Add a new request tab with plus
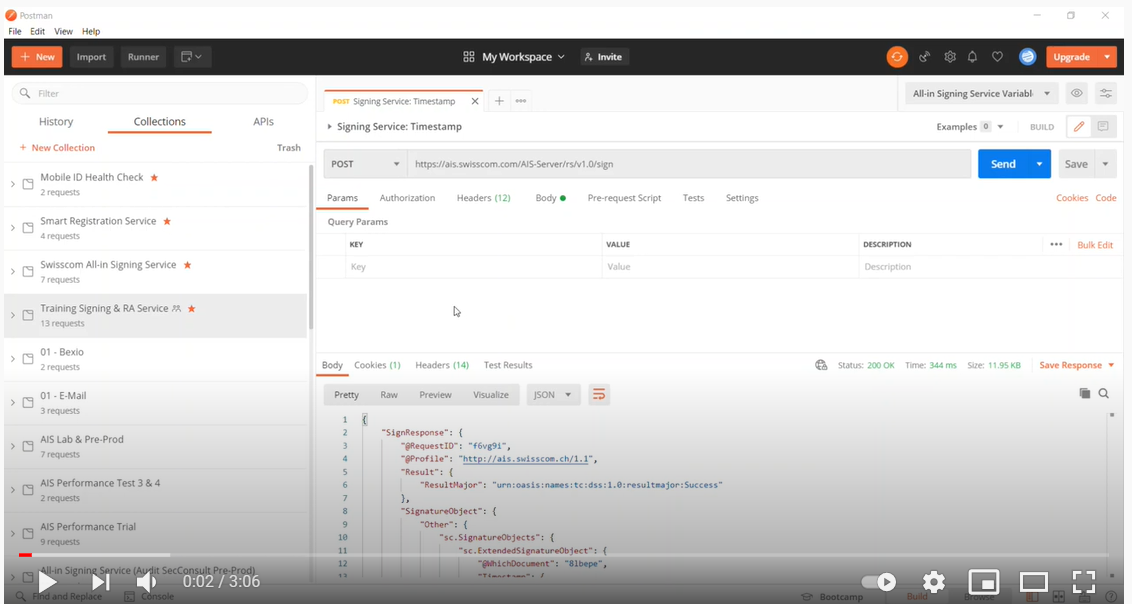 tap(499, 101)
